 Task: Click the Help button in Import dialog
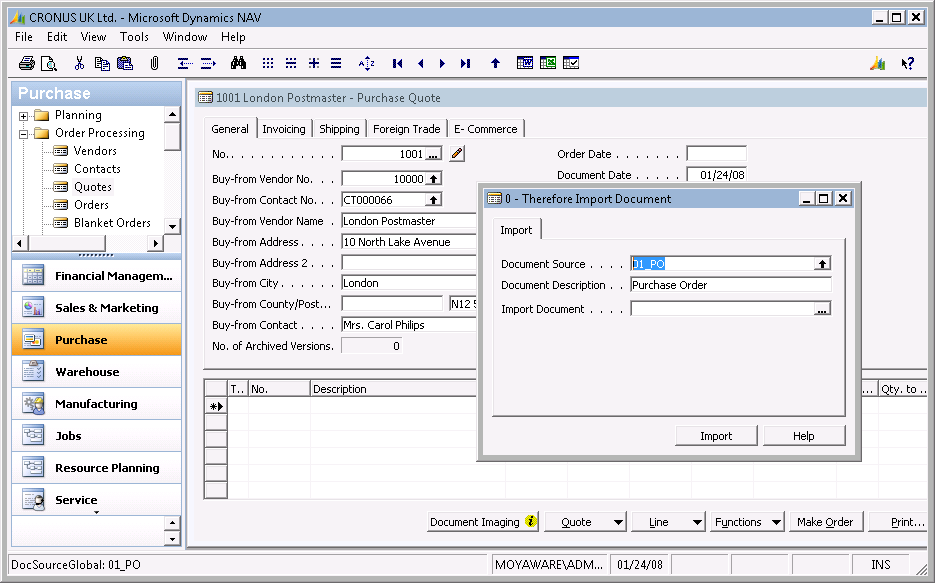point(804,436)
